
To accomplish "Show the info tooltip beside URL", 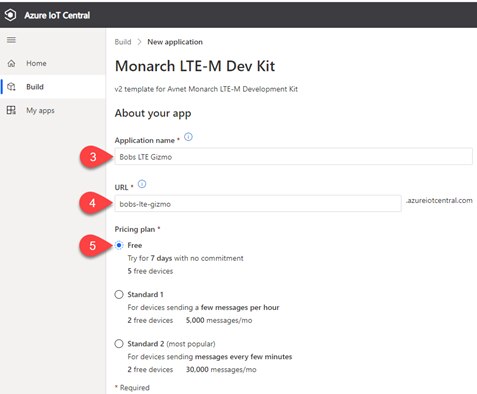I will (x=142, y=184).
